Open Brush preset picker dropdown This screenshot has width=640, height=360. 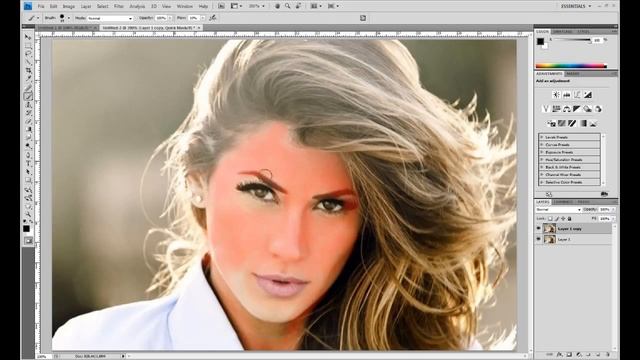pos(68,18)
